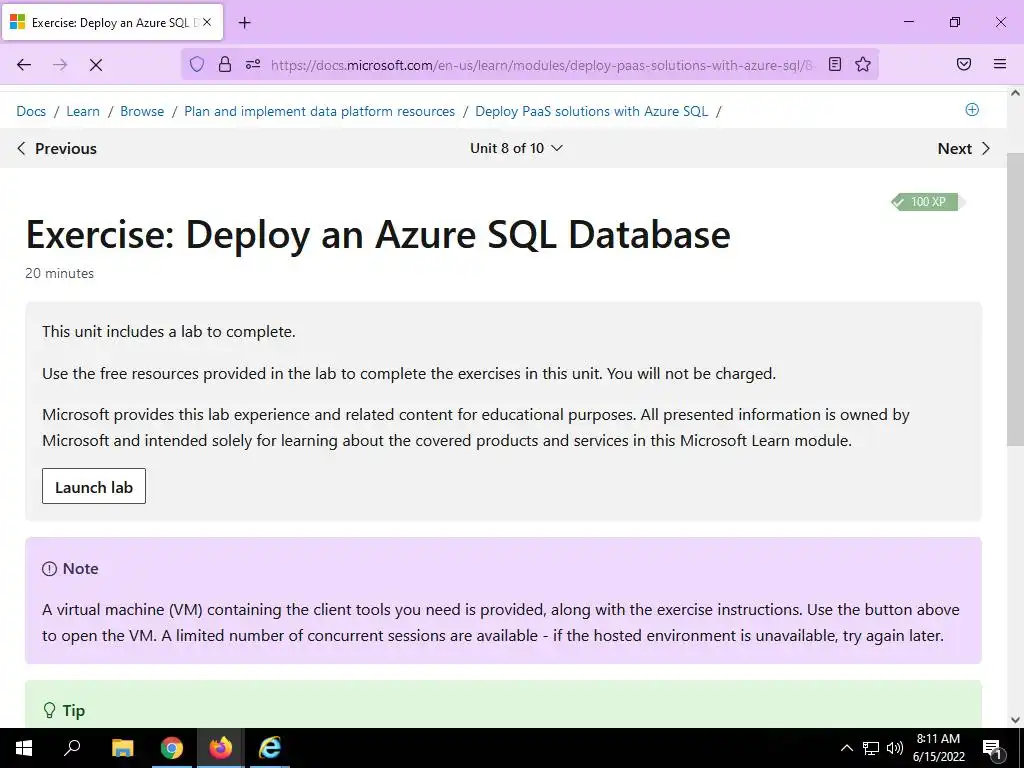Screen dimensions: 1024x768
Task: Open the Firefox hamburger application menu
Action: point(1000,64)
